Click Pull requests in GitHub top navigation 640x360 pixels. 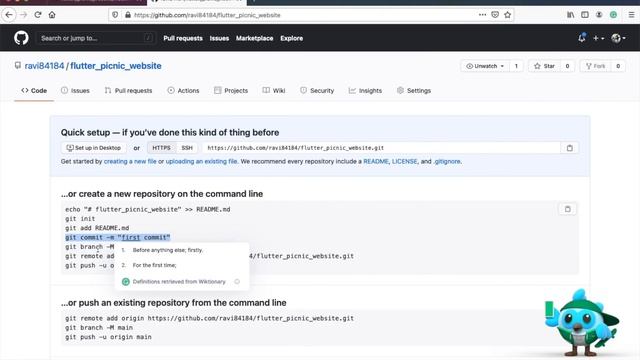click(183, 38)
